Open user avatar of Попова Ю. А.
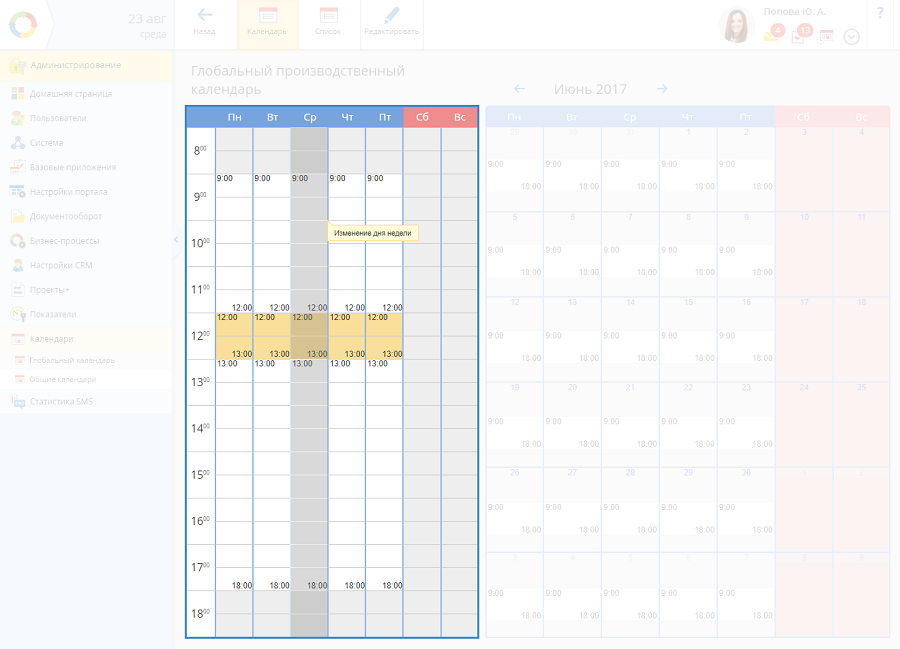 [736, 25]
